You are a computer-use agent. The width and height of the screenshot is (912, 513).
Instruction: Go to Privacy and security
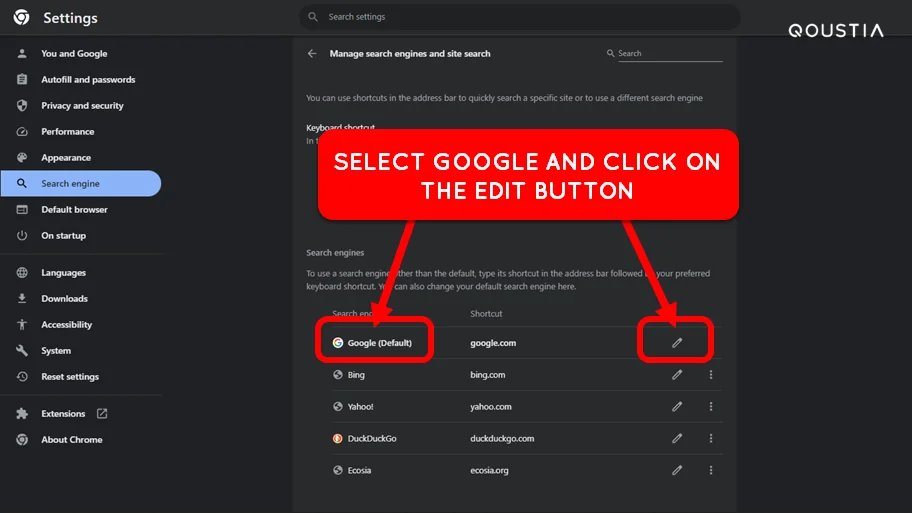pos(81,105)
